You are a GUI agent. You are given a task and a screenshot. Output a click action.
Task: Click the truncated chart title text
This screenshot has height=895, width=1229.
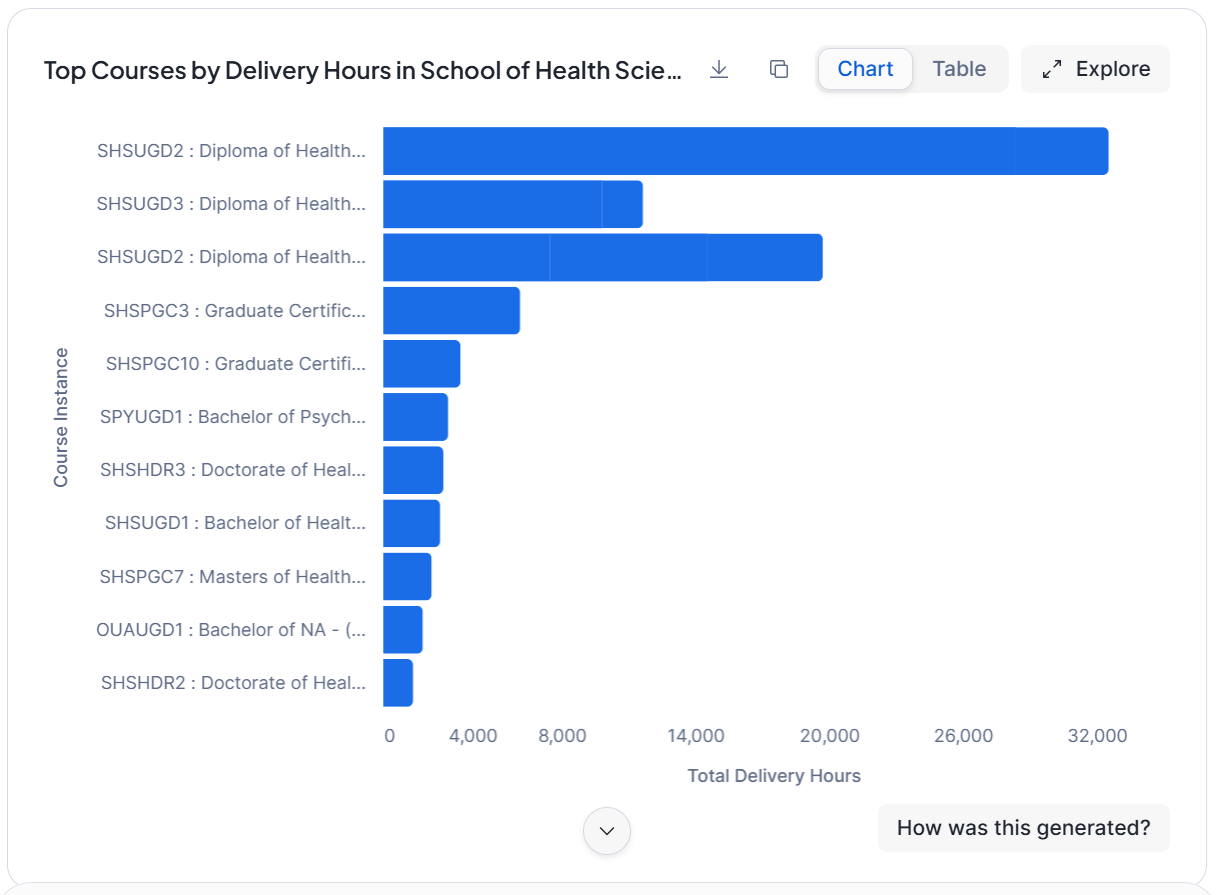[363, 70]
